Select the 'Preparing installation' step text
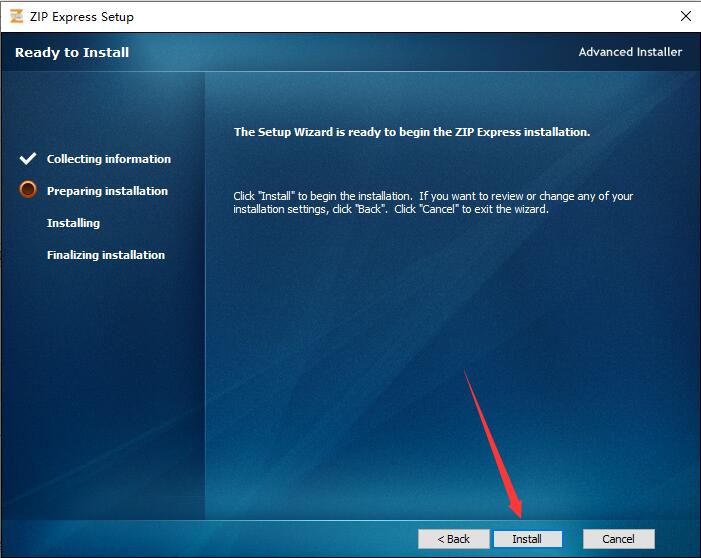This screenshot has width=701, height=558. (107, 191)
